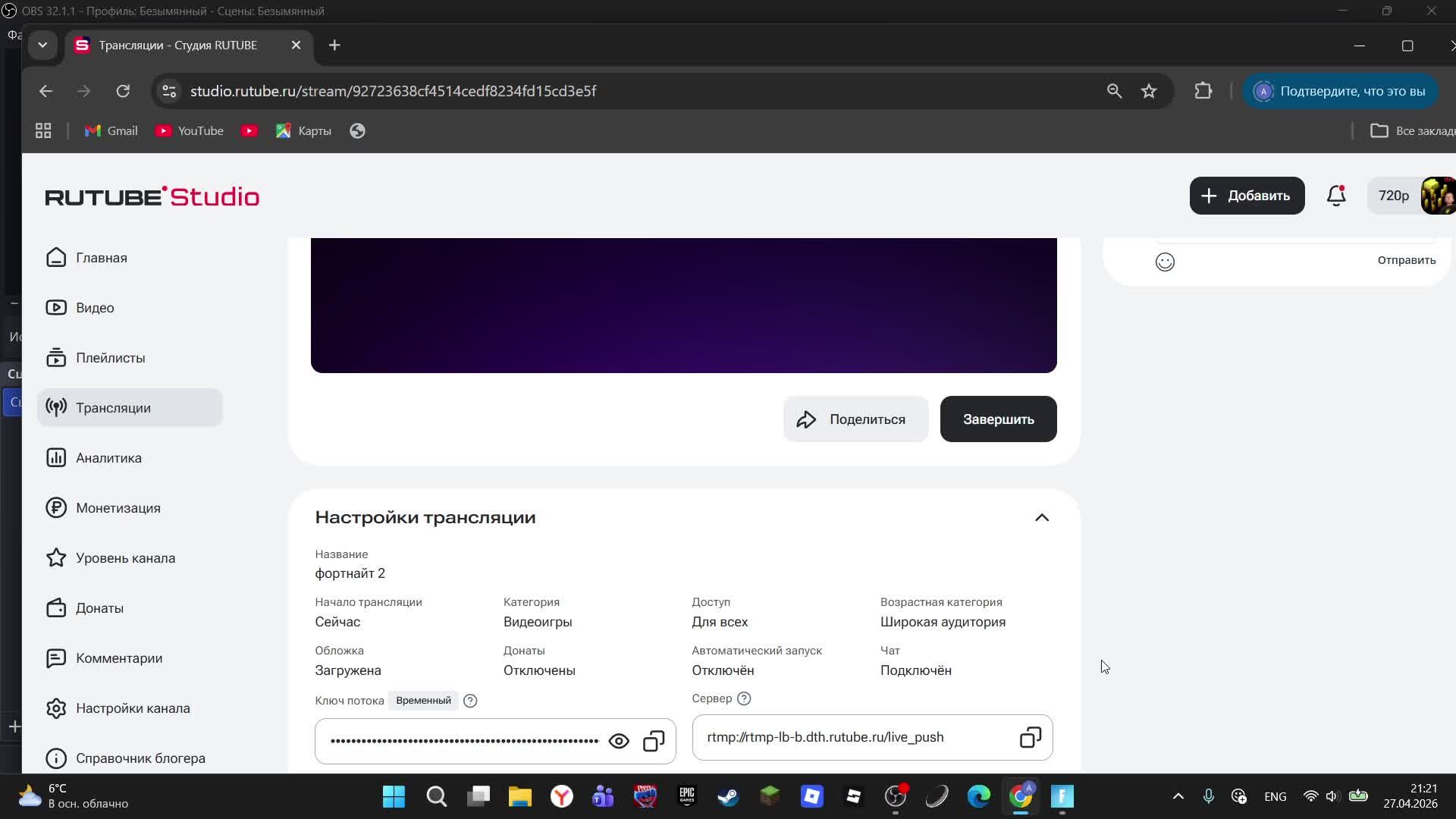Open the notifications bell
Image resolution: width=1456 pixels, height=819 pixels.
pyautogui.click(x=1336, y=196)
